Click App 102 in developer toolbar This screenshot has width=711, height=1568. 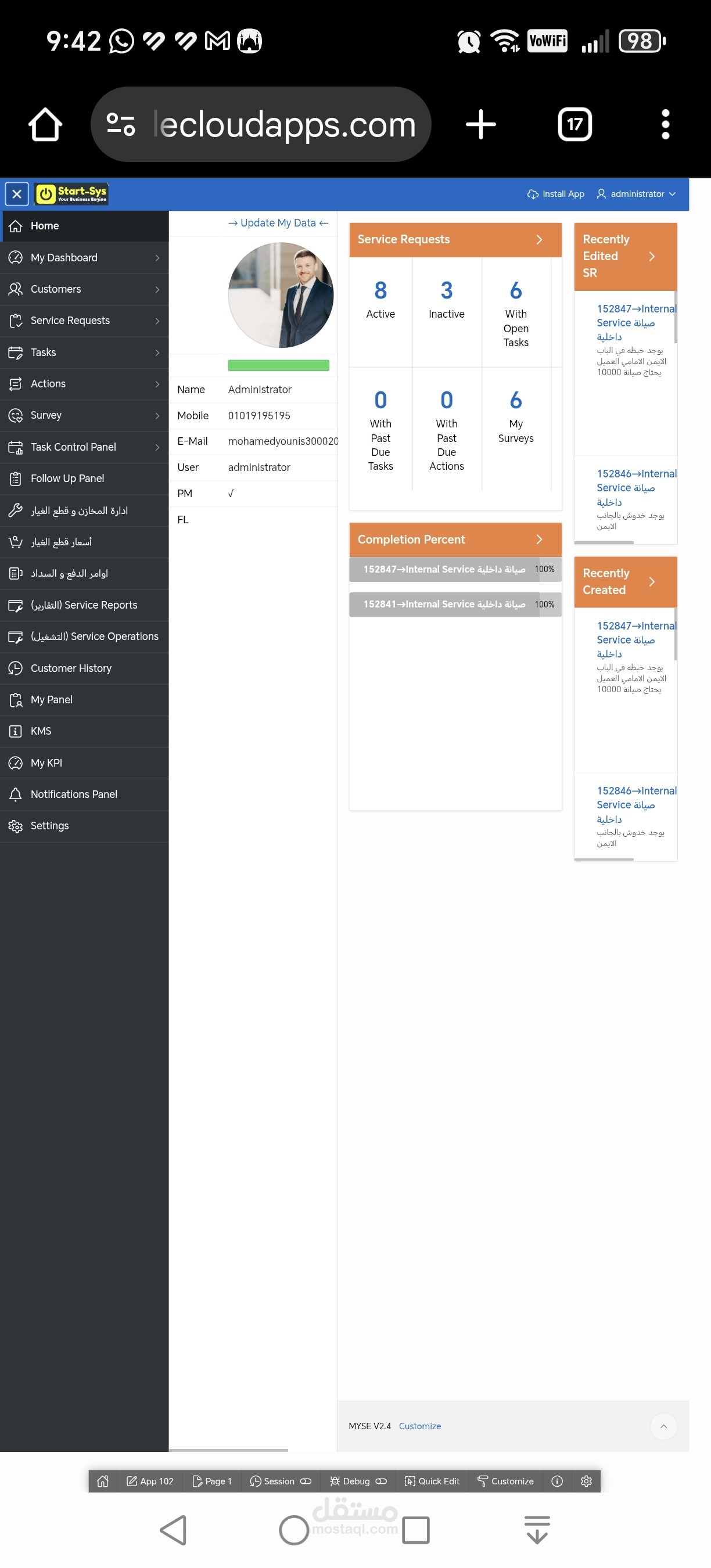tap(150, 1481)
